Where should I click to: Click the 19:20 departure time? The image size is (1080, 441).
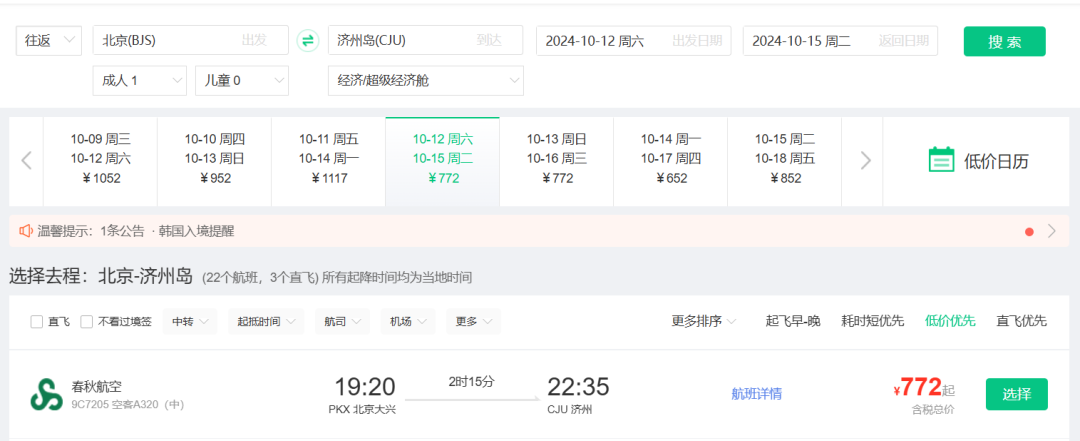point(365,387)
